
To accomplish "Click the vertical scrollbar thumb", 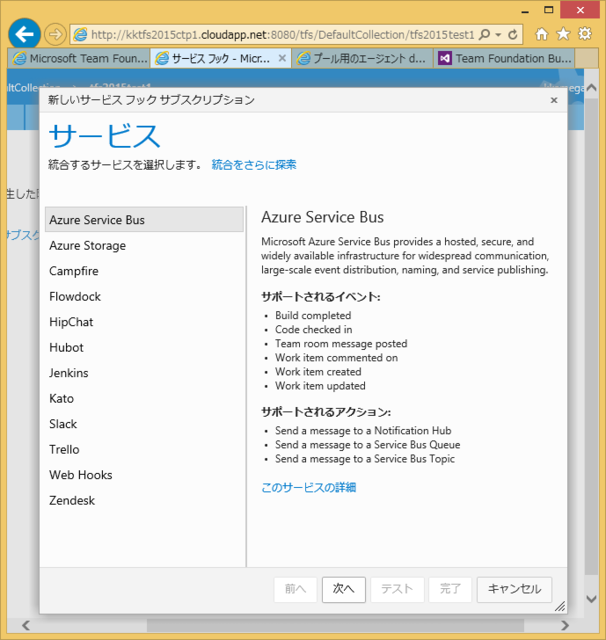I will (591, 337).
